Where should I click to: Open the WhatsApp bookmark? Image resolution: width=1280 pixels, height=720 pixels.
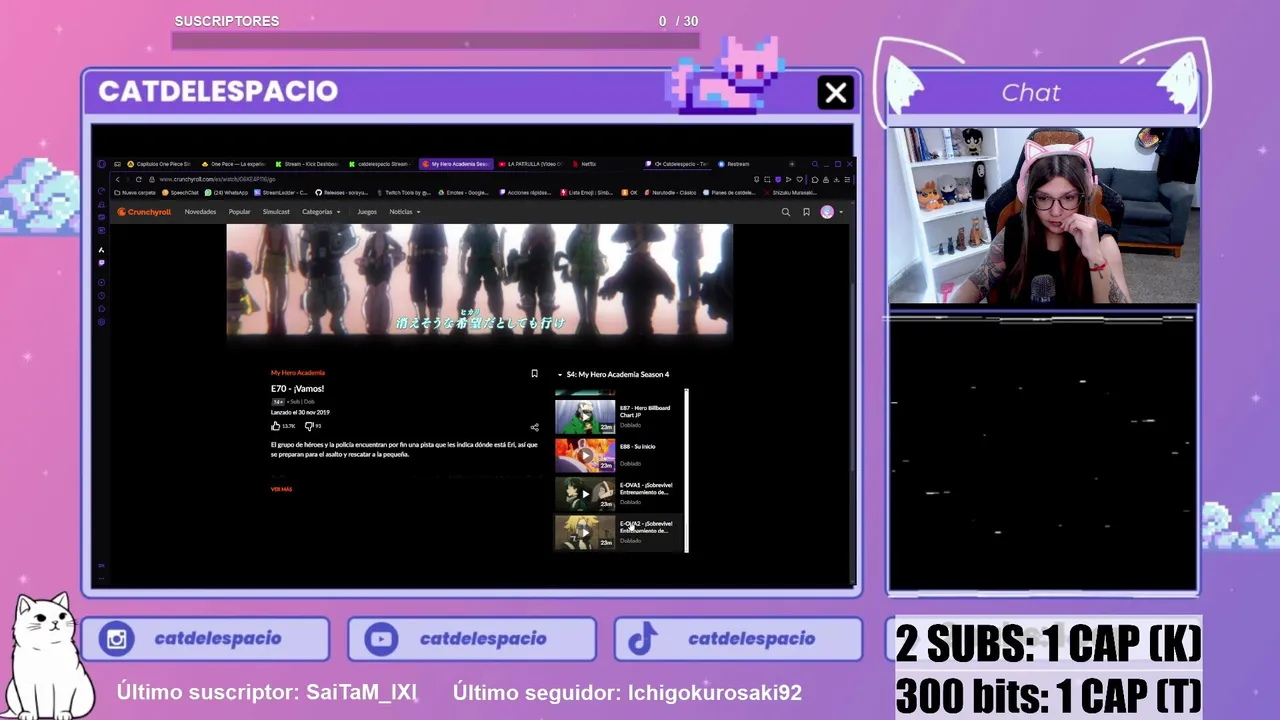tap(226, 192)
